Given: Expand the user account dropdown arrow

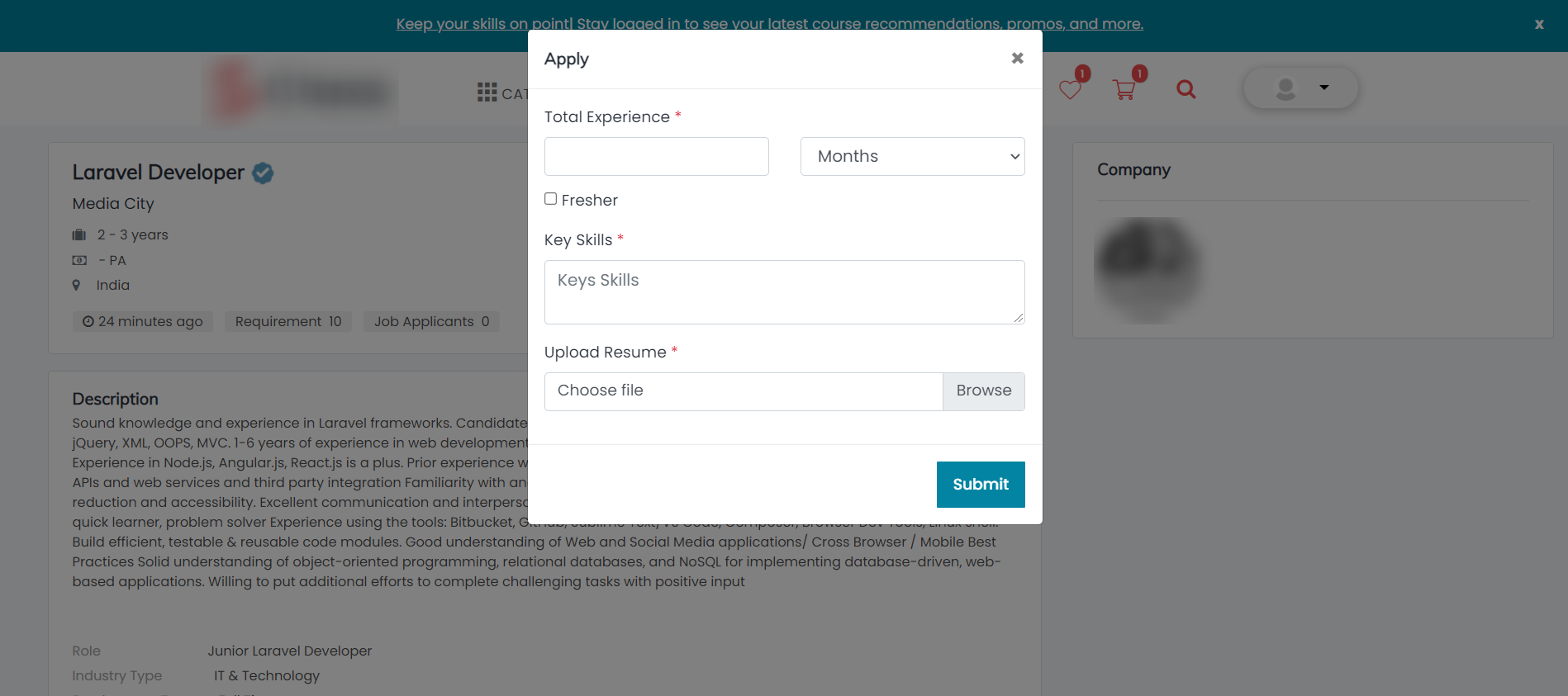Looking at the screenshot, I should [1324, 88].
